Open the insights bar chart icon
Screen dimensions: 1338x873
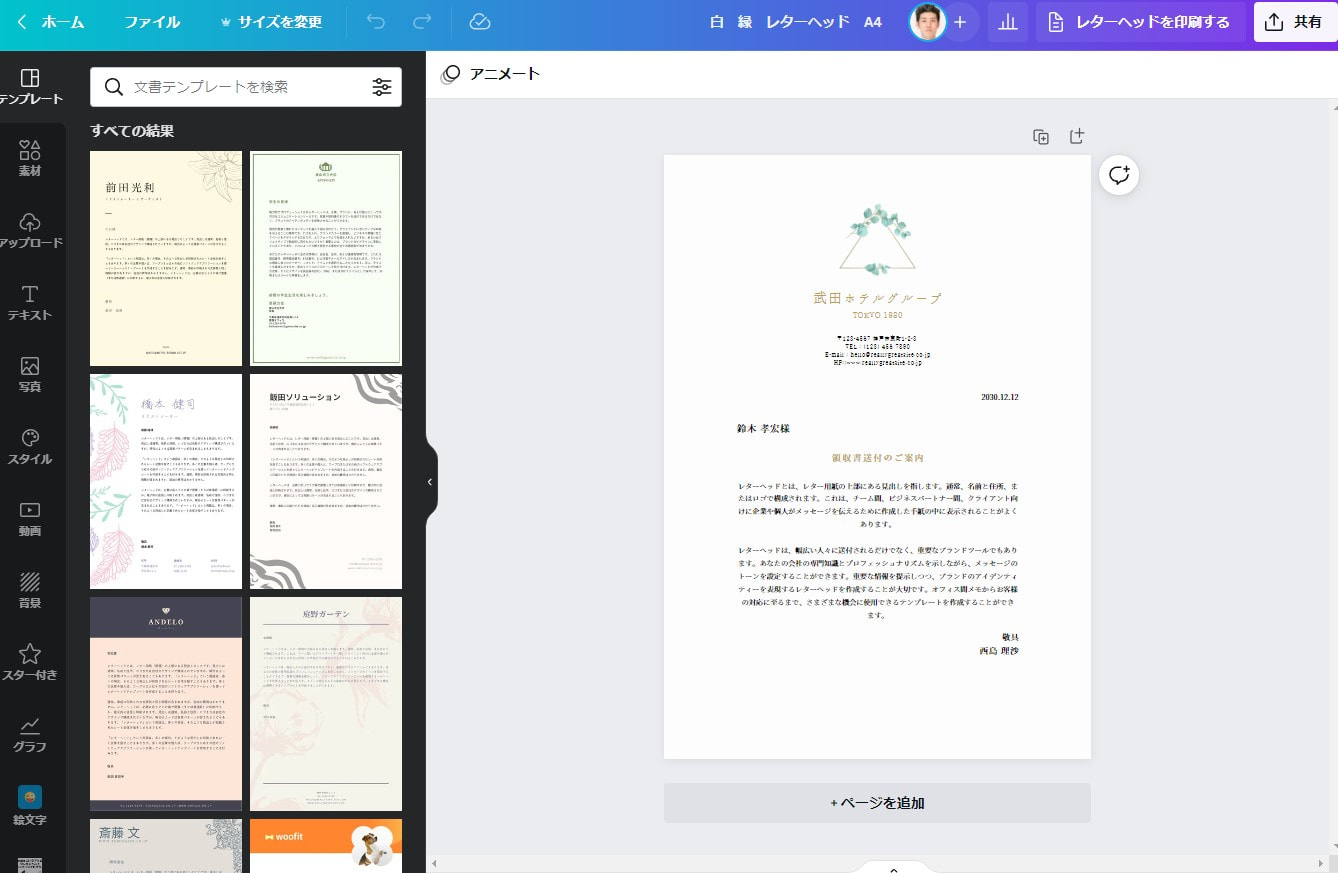[1007, 22]
